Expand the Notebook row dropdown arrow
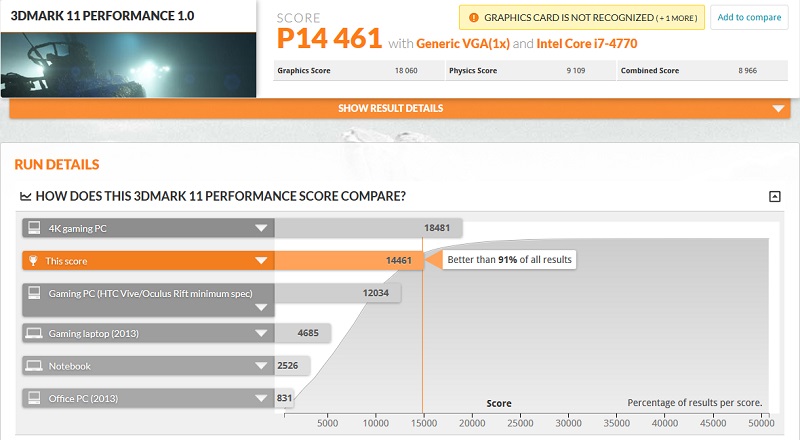Image resolution: width=800 pixels, height=440 pixels. [x=262, y=367]
